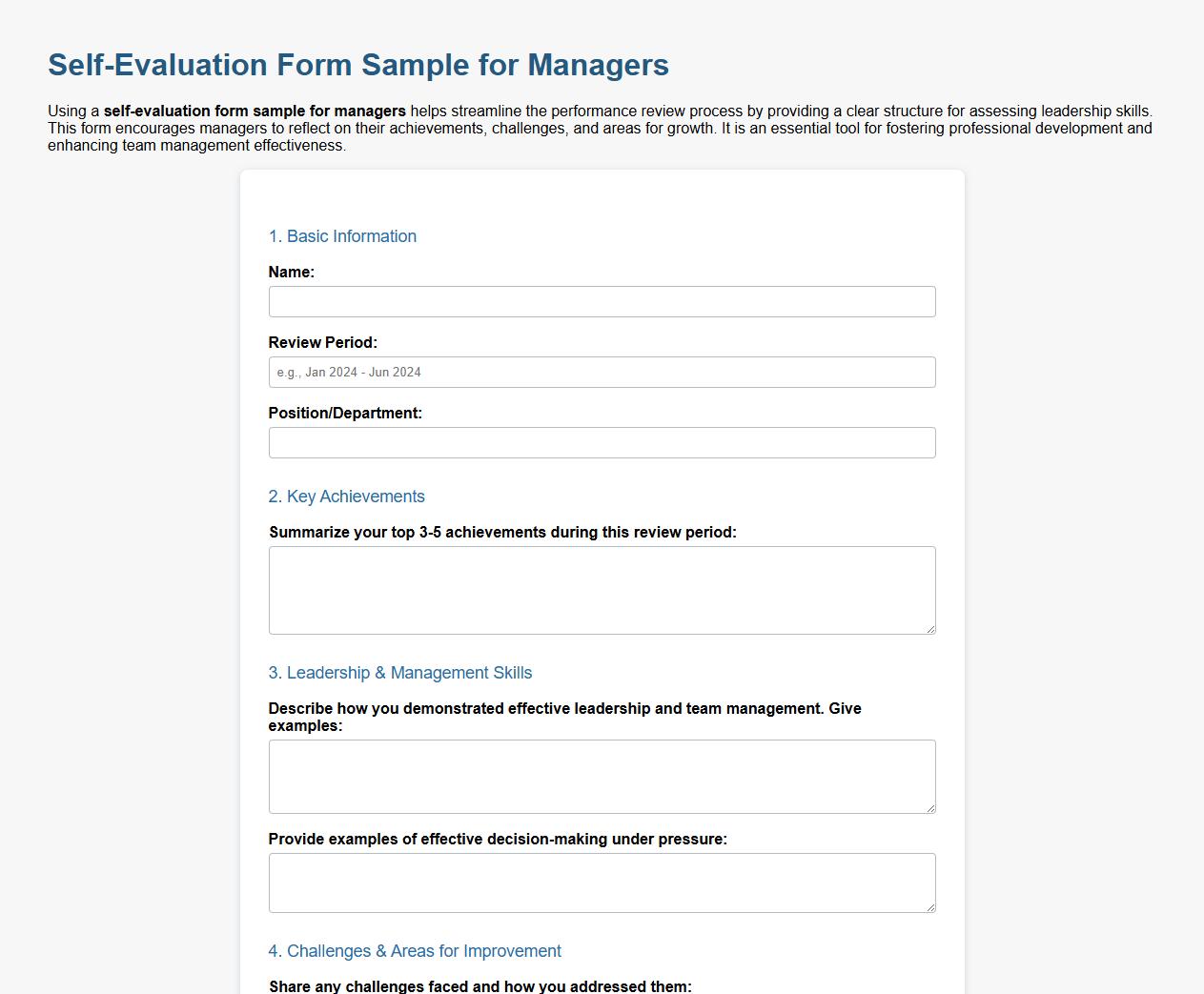Click the Review Period input field
This screenshot has width=1204, height=994.
click(x=602, y=372)
